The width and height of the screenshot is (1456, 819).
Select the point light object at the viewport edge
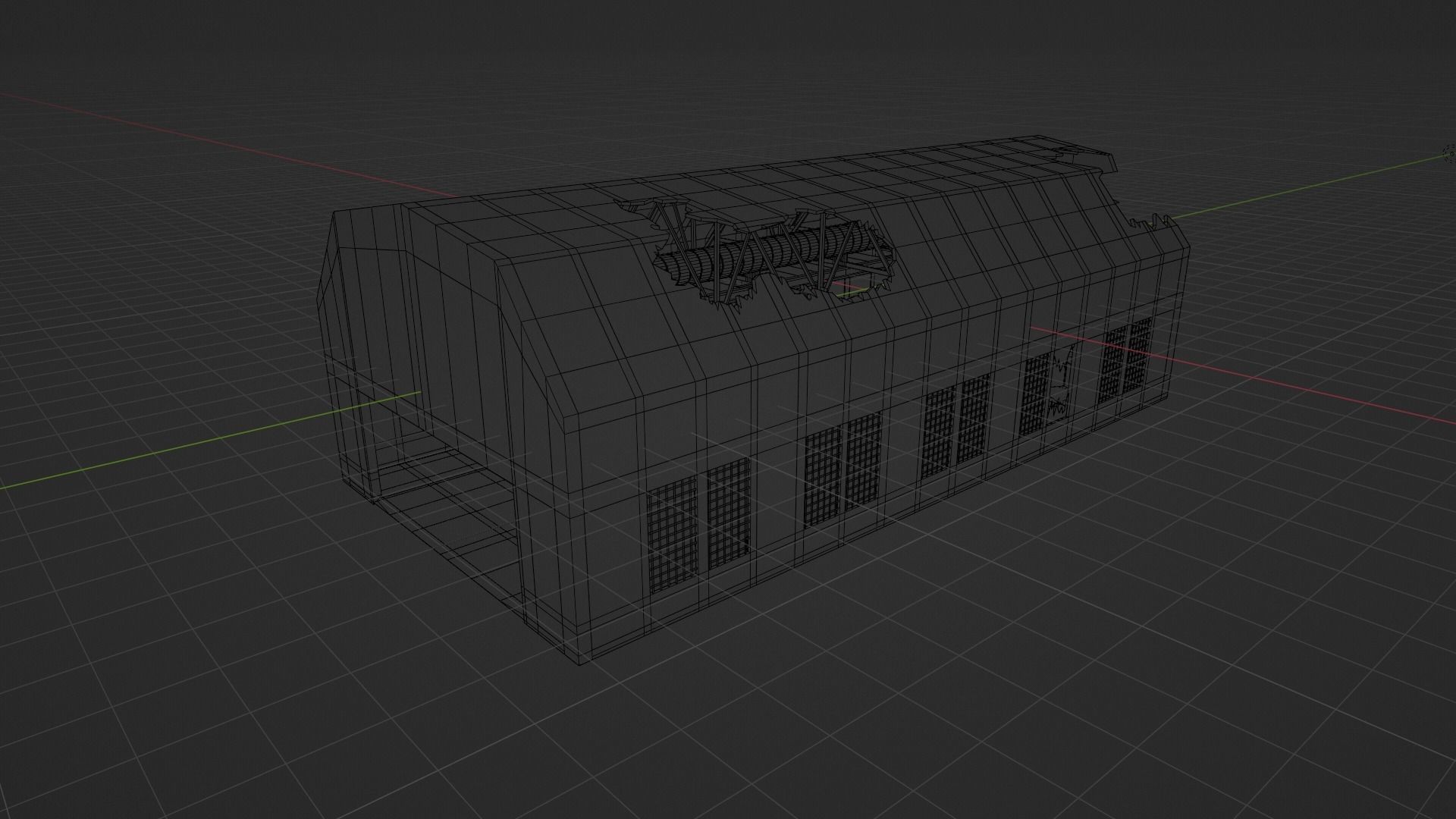[1450, 154]
